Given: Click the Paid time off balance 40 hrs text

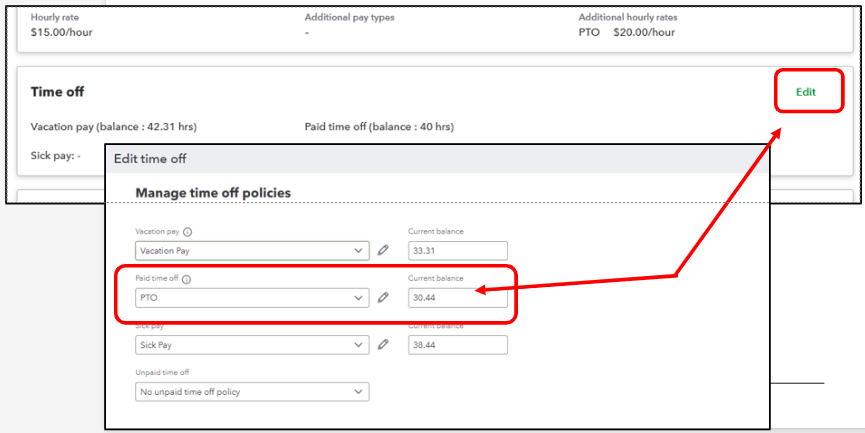Looking at the screenshot, I should (x=379, y=127).
